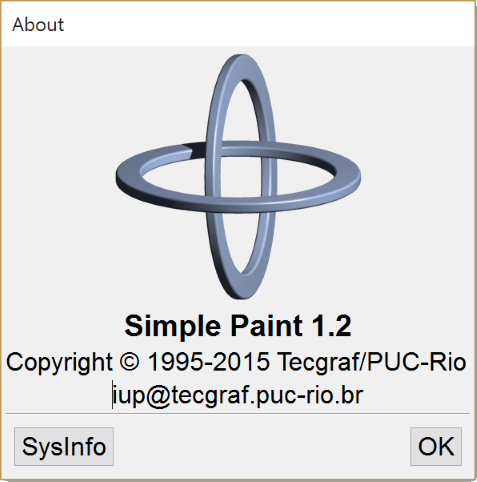Click the empty area of the title bar
477x482 pixels.
coord(267,25)
